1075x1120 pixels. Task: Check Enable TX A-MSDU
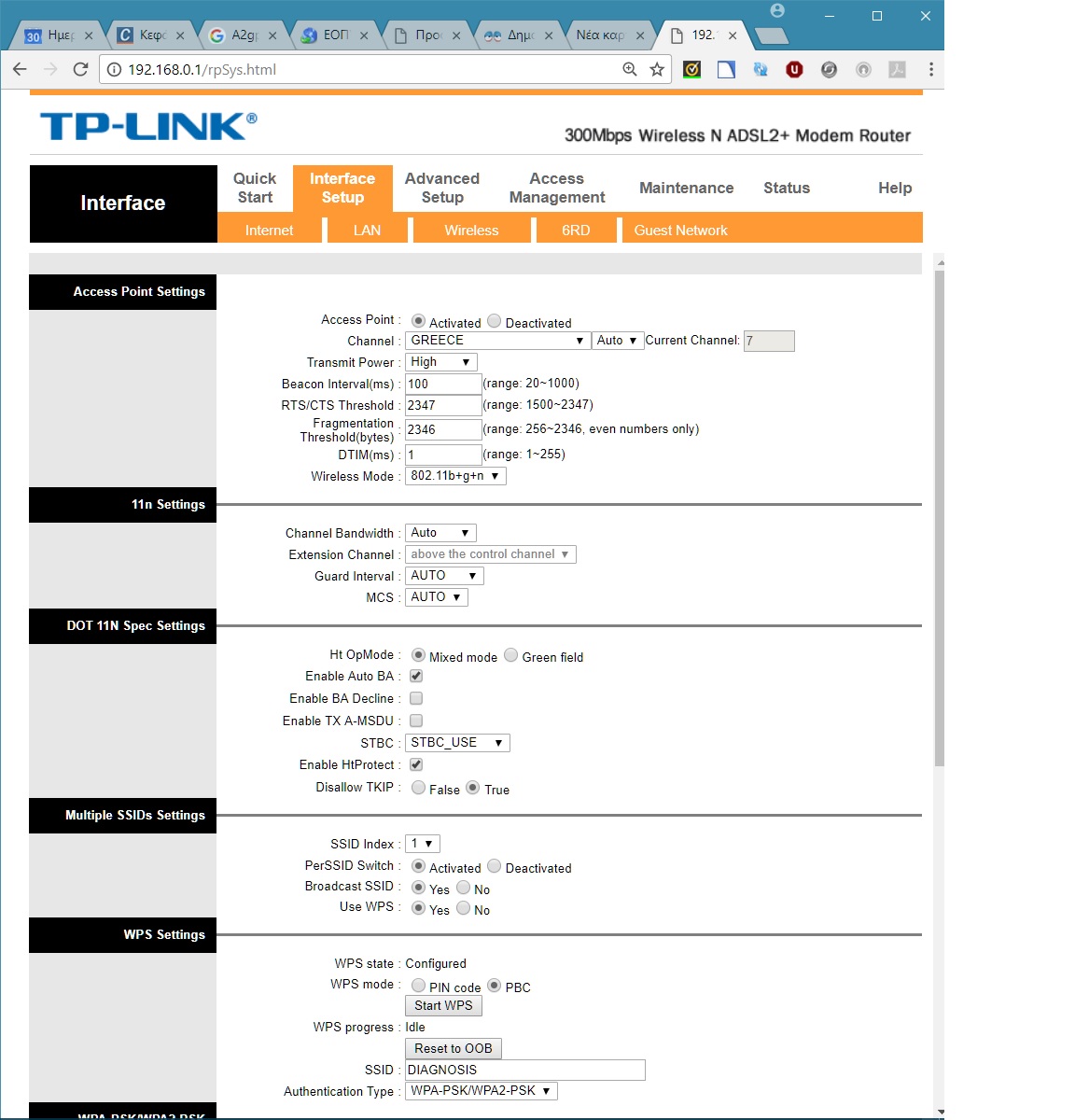tap(416, 721)
